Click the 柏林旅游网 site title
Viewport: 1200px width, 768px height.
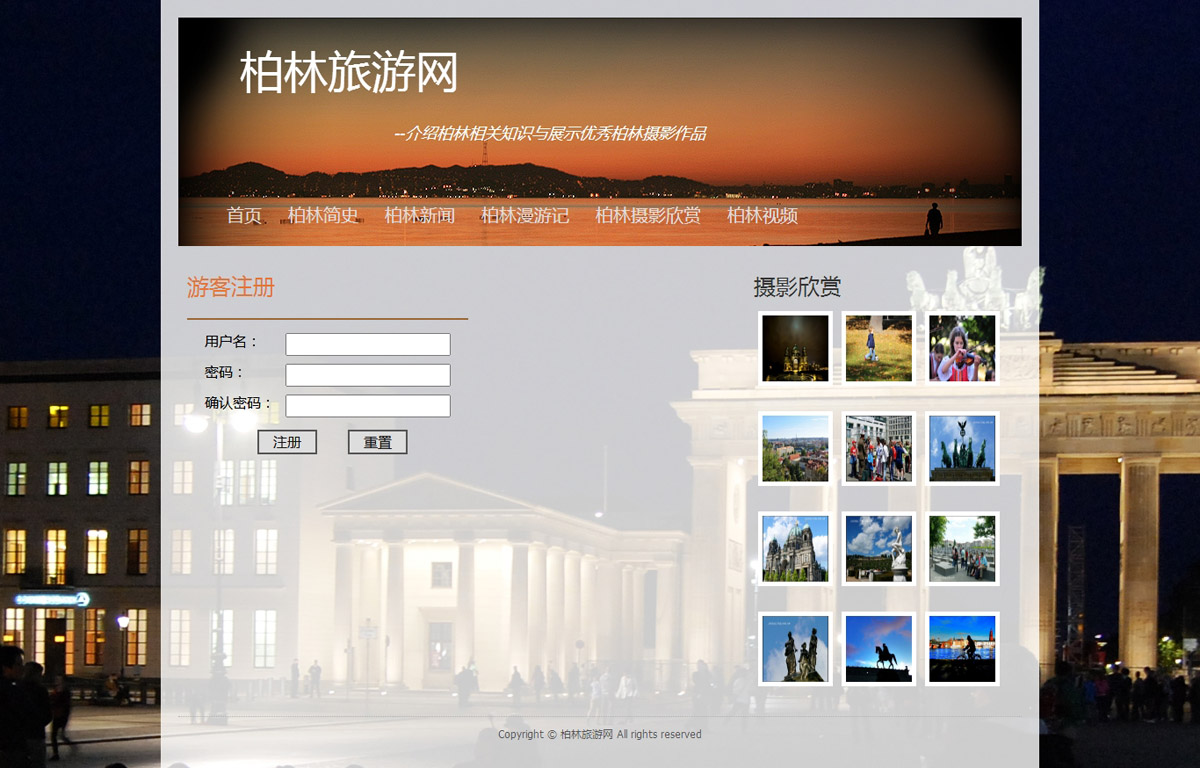[x=349, y=74]
